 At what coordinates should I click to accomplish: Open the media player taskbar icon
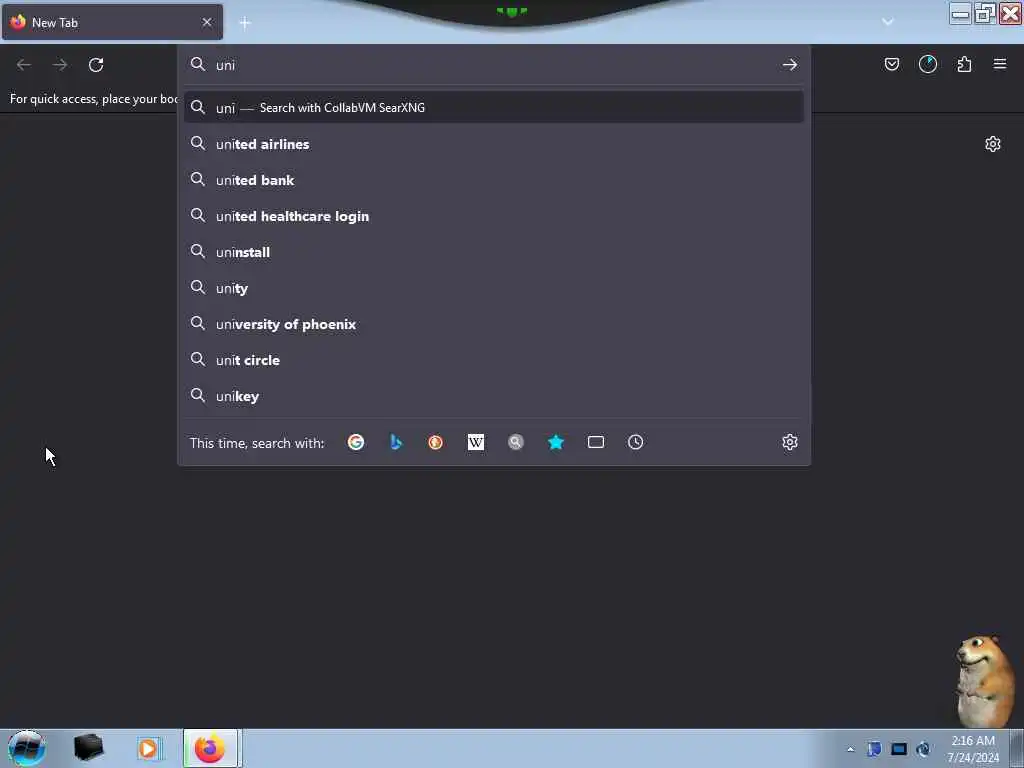pyautogui.click(x=149, y=748)
